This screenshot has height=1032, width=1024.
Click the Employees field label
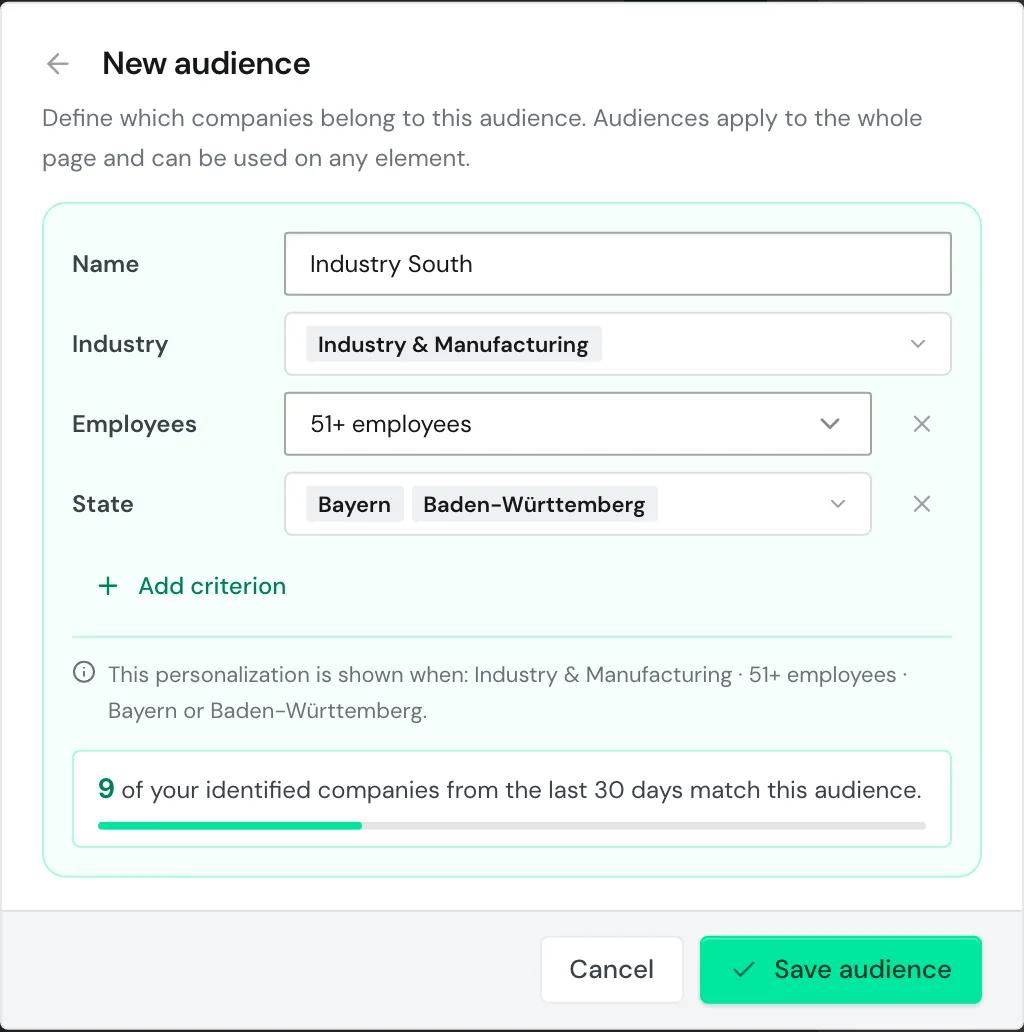(134, 425)
